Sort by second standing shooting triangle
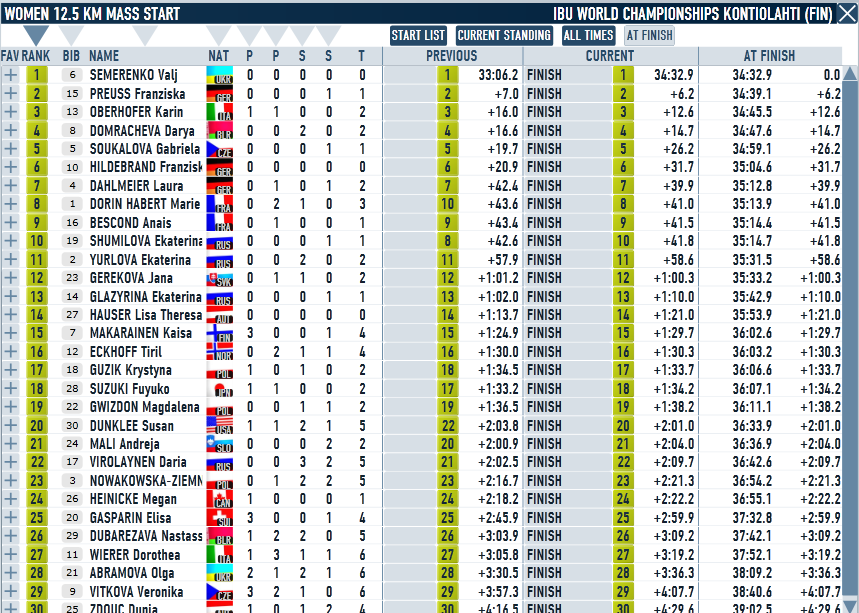Viewport: 859px width, 613px height. (328, 35)
